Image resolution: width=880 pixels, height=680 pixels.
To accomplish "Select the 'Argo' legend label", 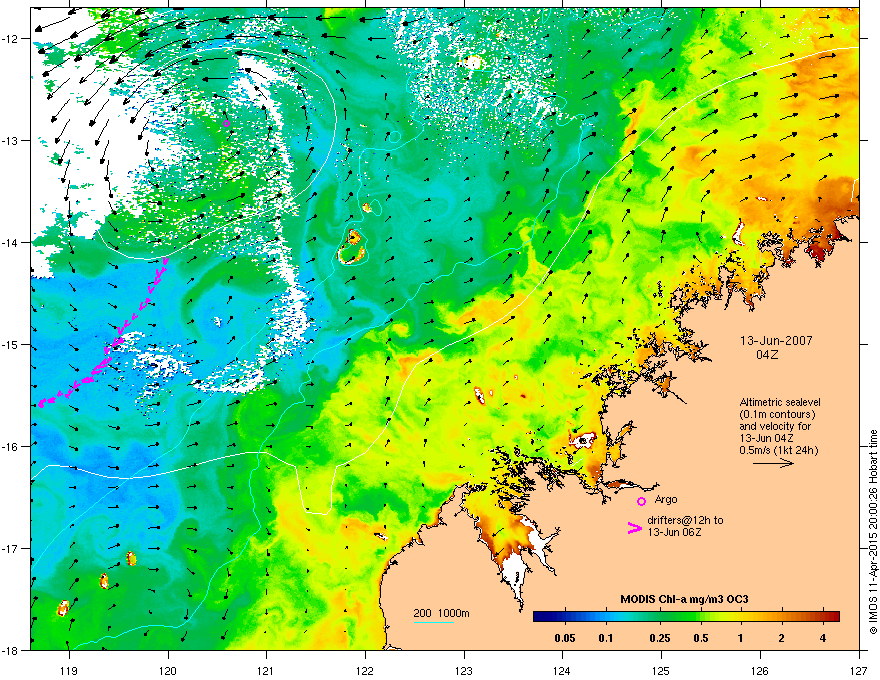I will pyautogui.click(x=666, y=499).
